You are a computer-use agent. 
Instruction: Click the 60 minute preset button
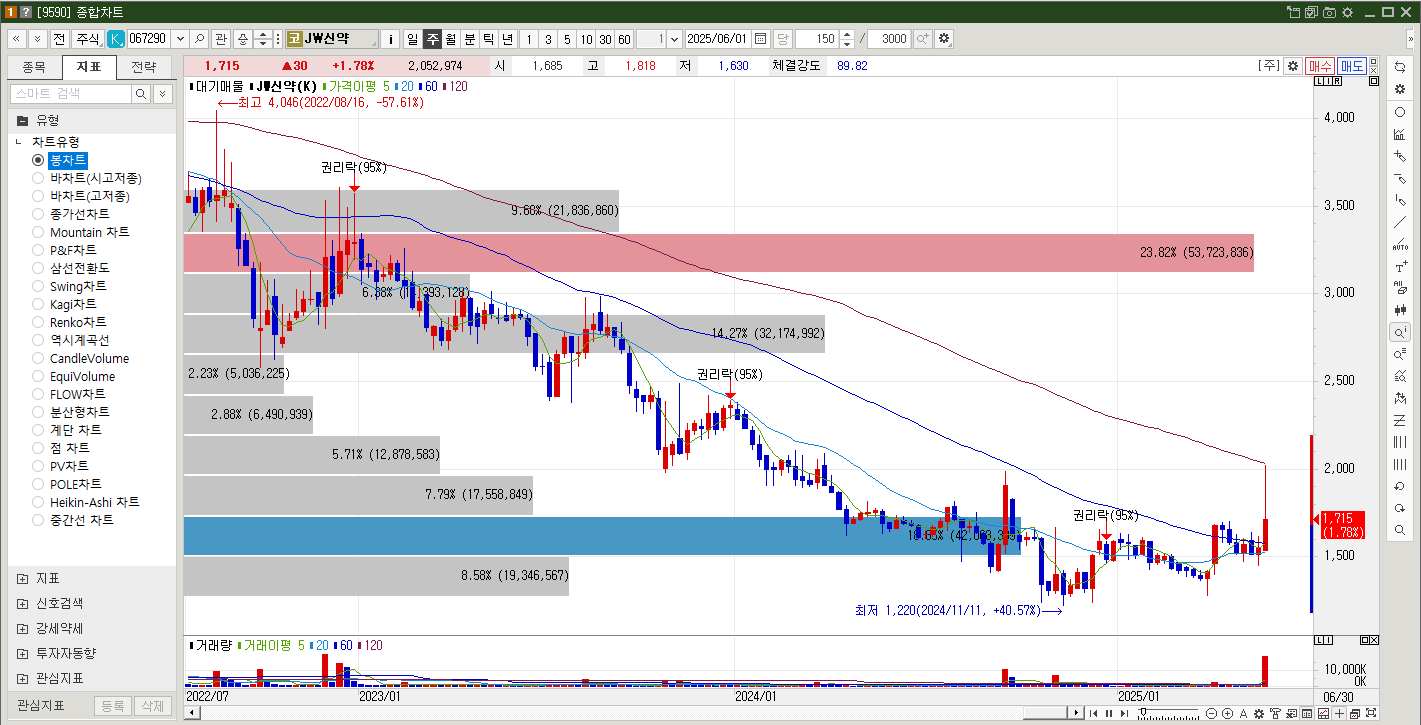coord(624,38)
